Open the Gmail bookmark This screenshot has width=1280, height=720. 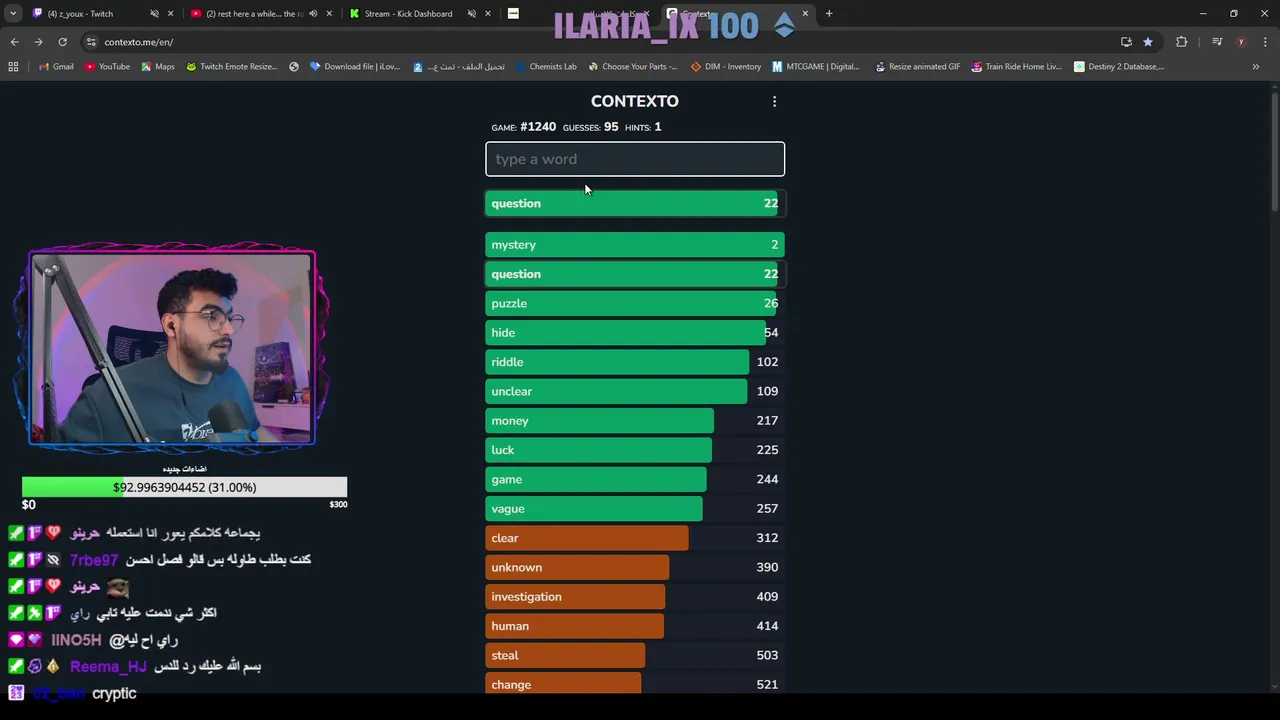[56, 67]
